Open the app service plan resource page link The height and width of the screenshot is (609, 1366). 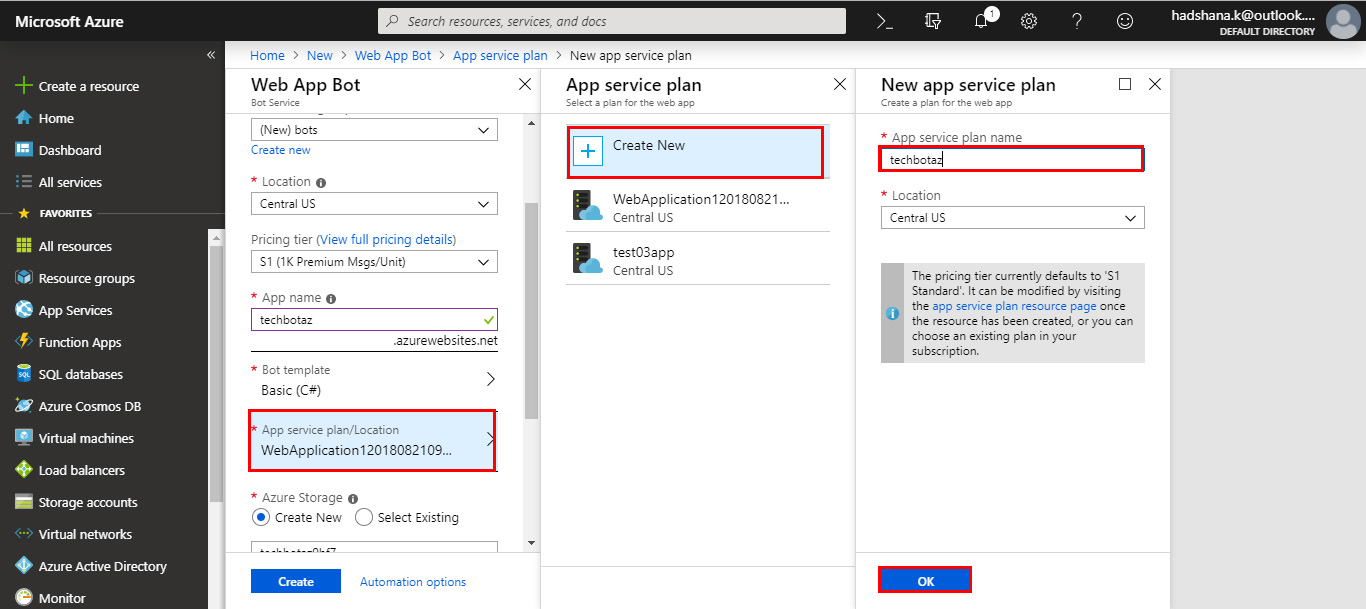1015,306
